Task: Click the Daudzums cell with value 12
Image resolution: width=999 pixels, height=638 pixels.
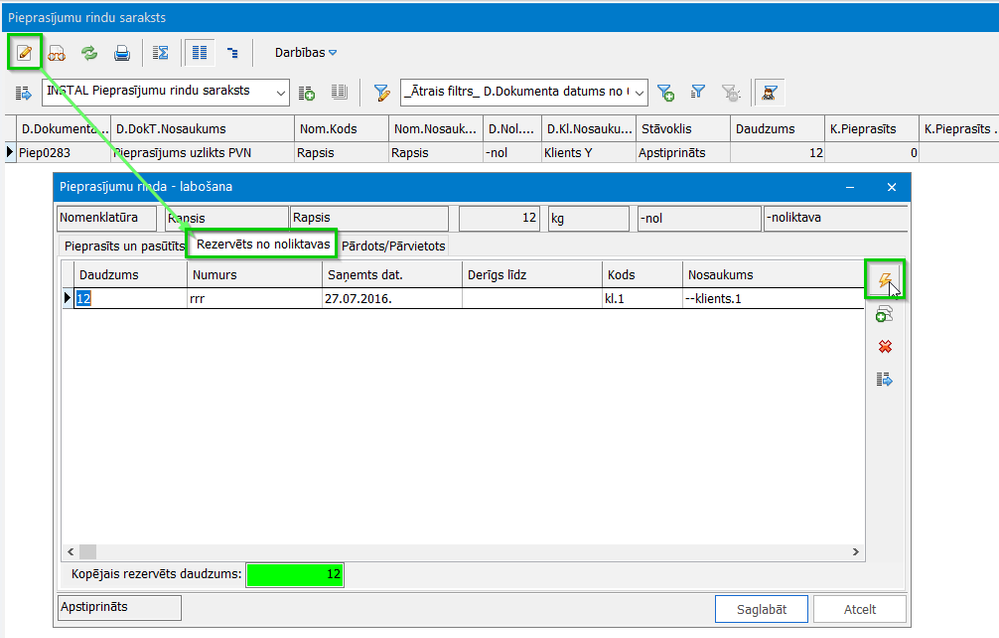Action: [x=130, y=298]
